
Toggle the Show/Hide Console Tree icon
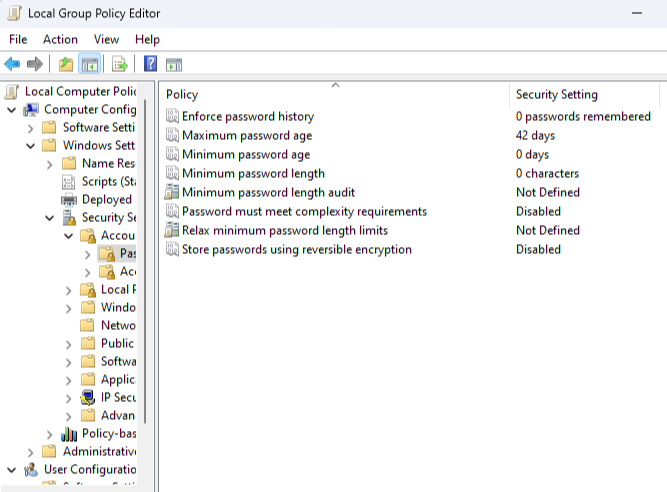90,64
